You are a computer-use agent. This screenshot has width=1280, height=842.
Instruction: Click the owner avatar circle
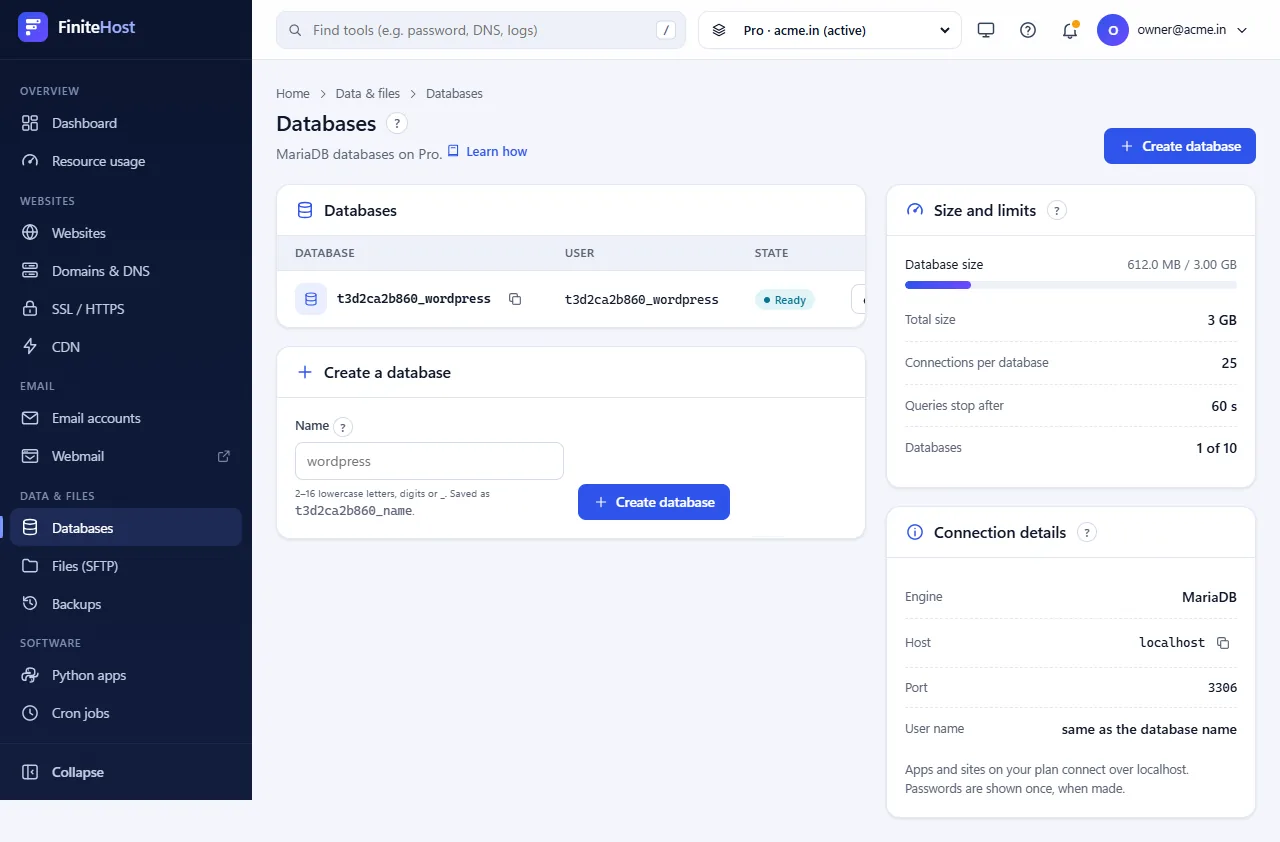coord(1113,30)
